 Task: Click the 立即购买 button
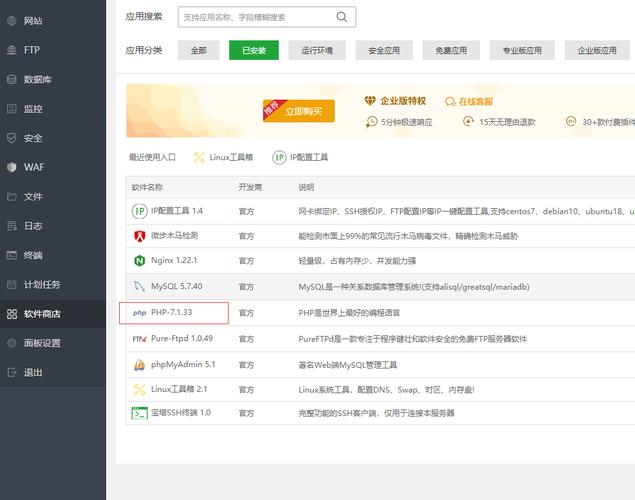point(299,111)
